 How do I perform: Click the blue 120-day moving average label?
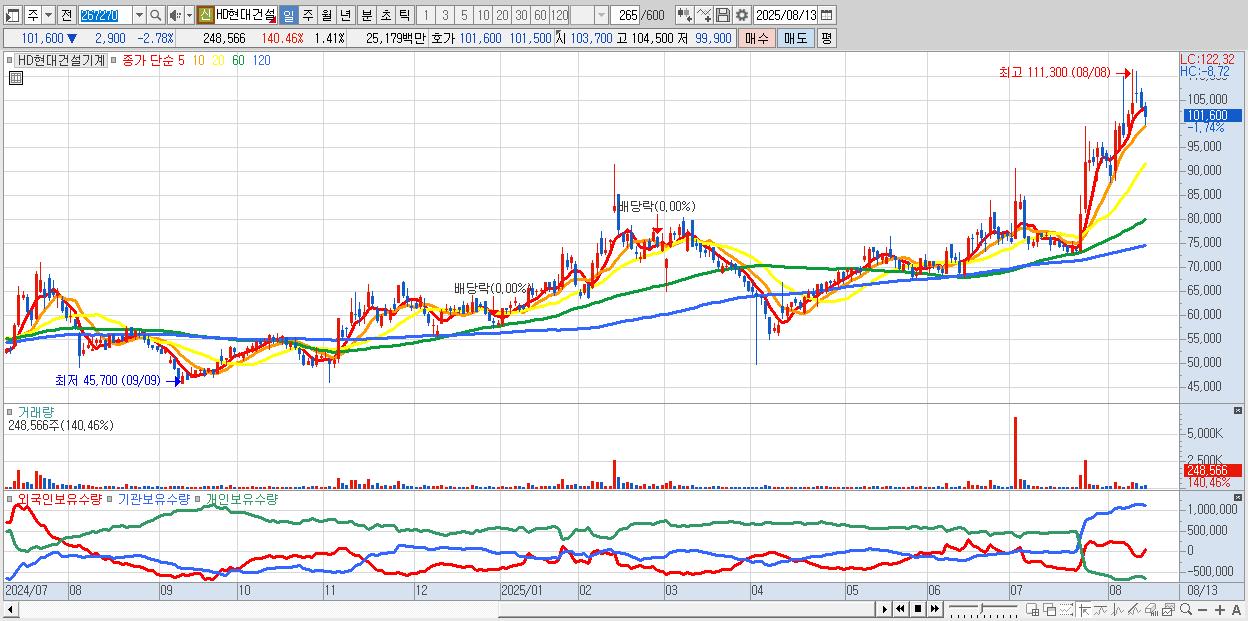tap(260, 60)
